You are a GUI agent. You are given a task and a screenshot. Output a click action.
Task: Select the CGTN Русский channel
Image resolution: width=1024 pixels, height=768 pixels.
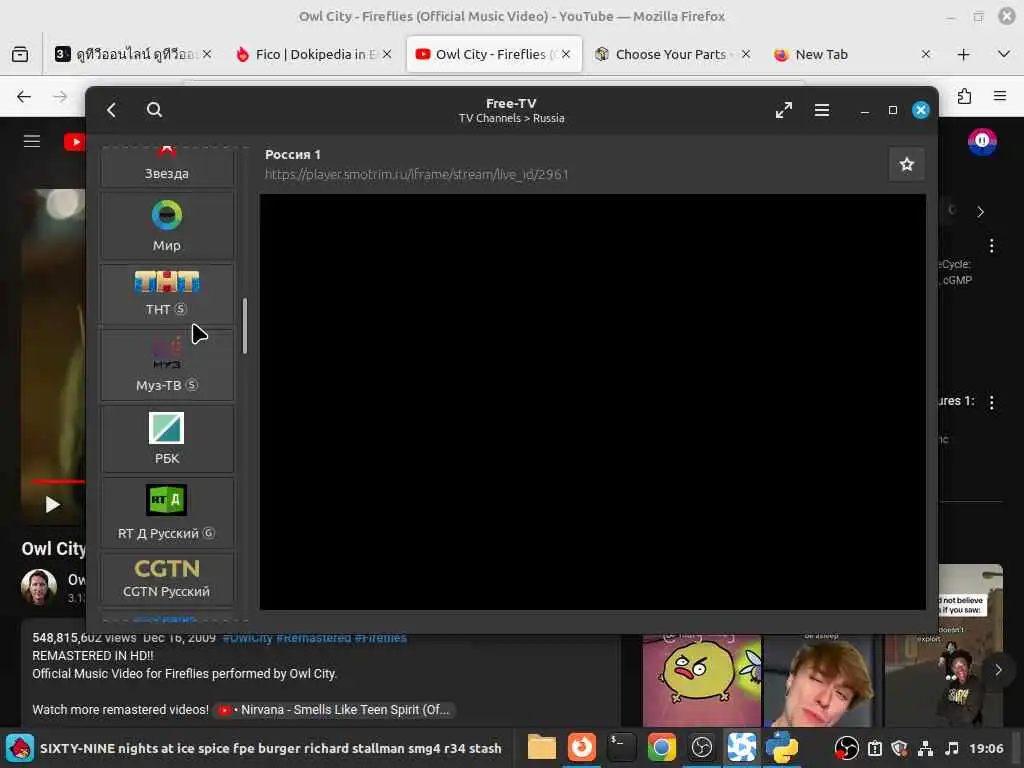167,579
